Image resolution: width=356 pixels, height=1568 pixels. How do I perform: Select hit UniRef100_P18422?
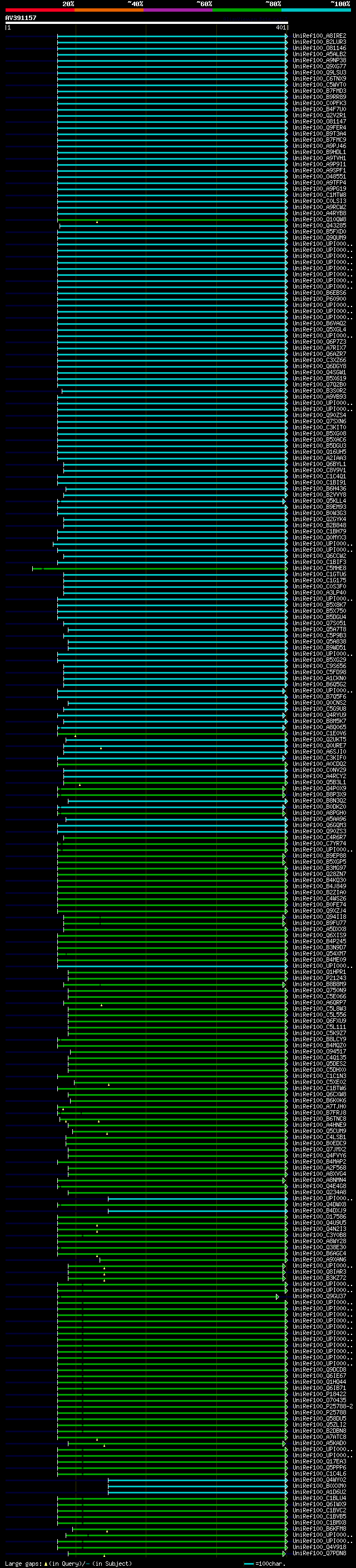point(319,1394)
